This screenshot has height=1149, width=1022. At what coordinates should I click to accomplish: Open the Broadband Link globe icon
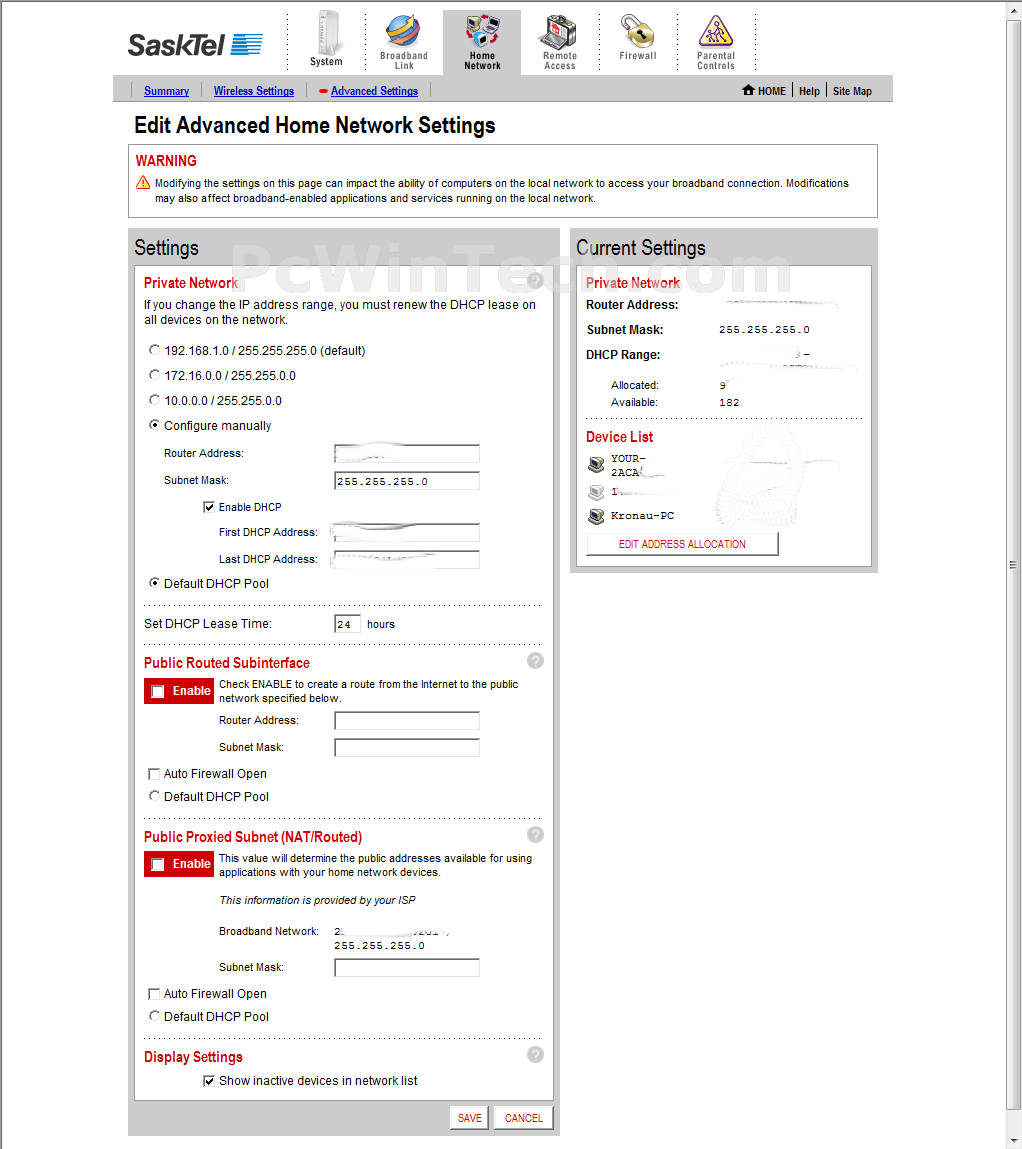point(404,32)
